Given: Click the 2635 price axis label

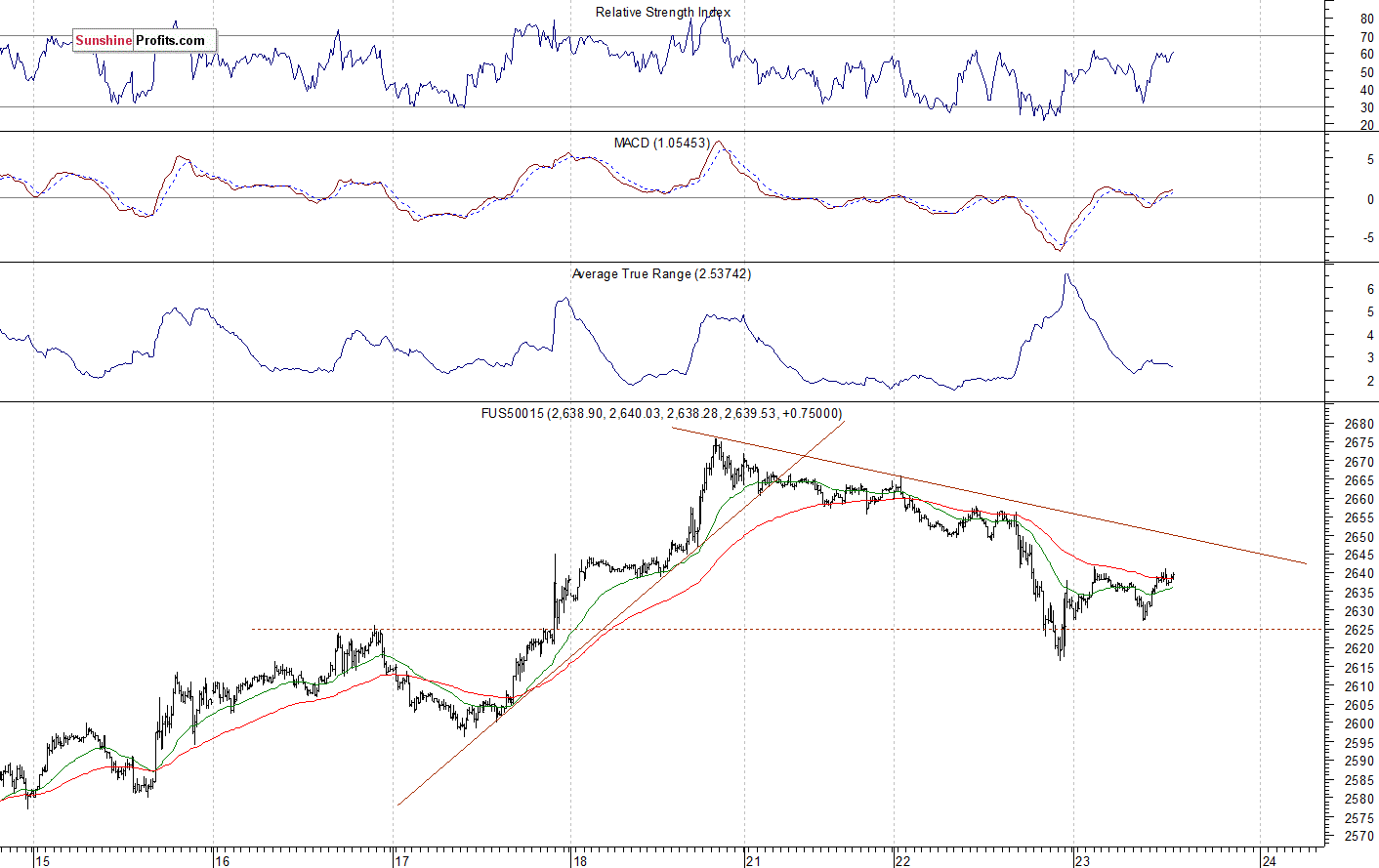Looking at the screenshot, I should click(1359, 593).
